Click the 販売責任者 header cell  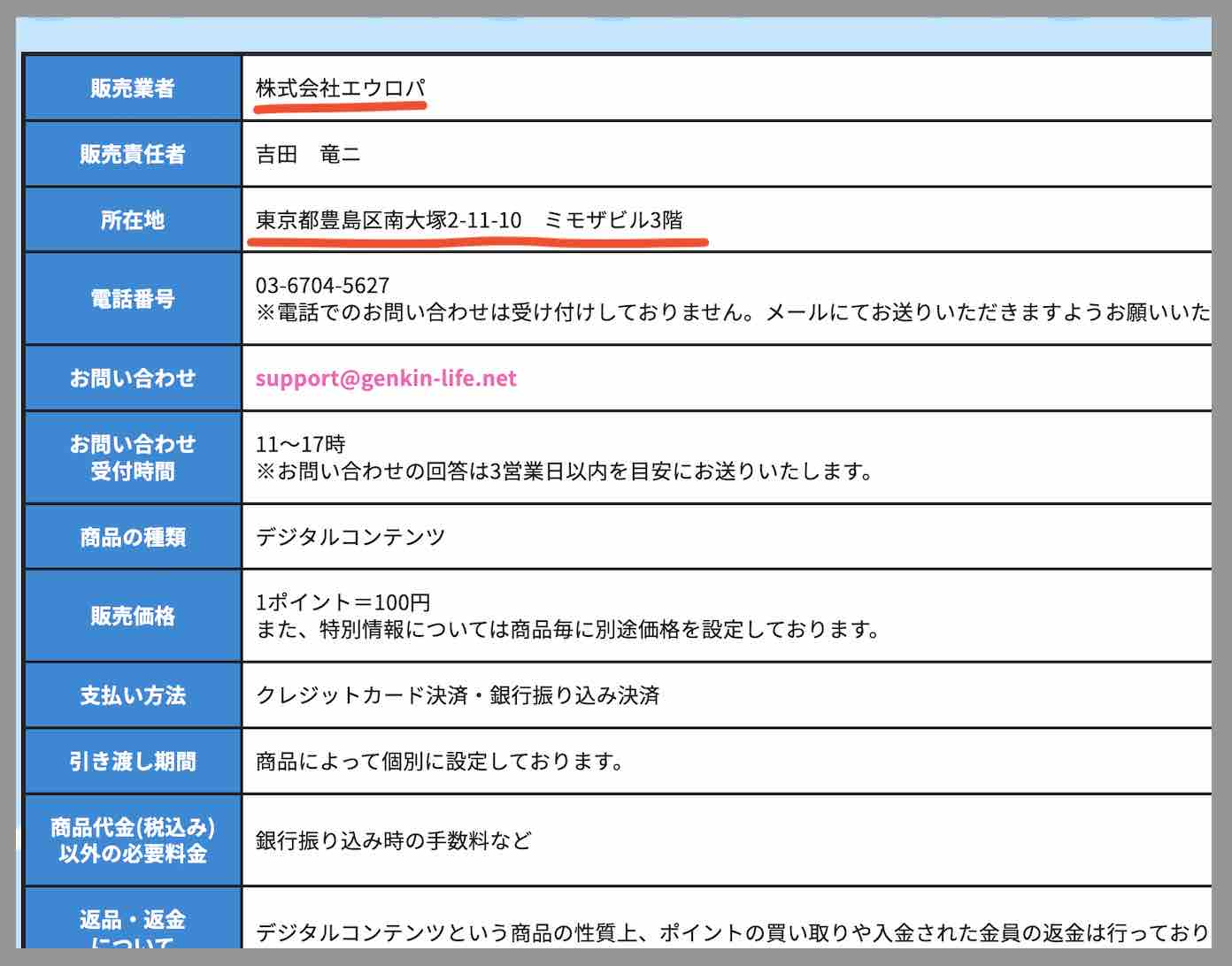tap(132, 153)
